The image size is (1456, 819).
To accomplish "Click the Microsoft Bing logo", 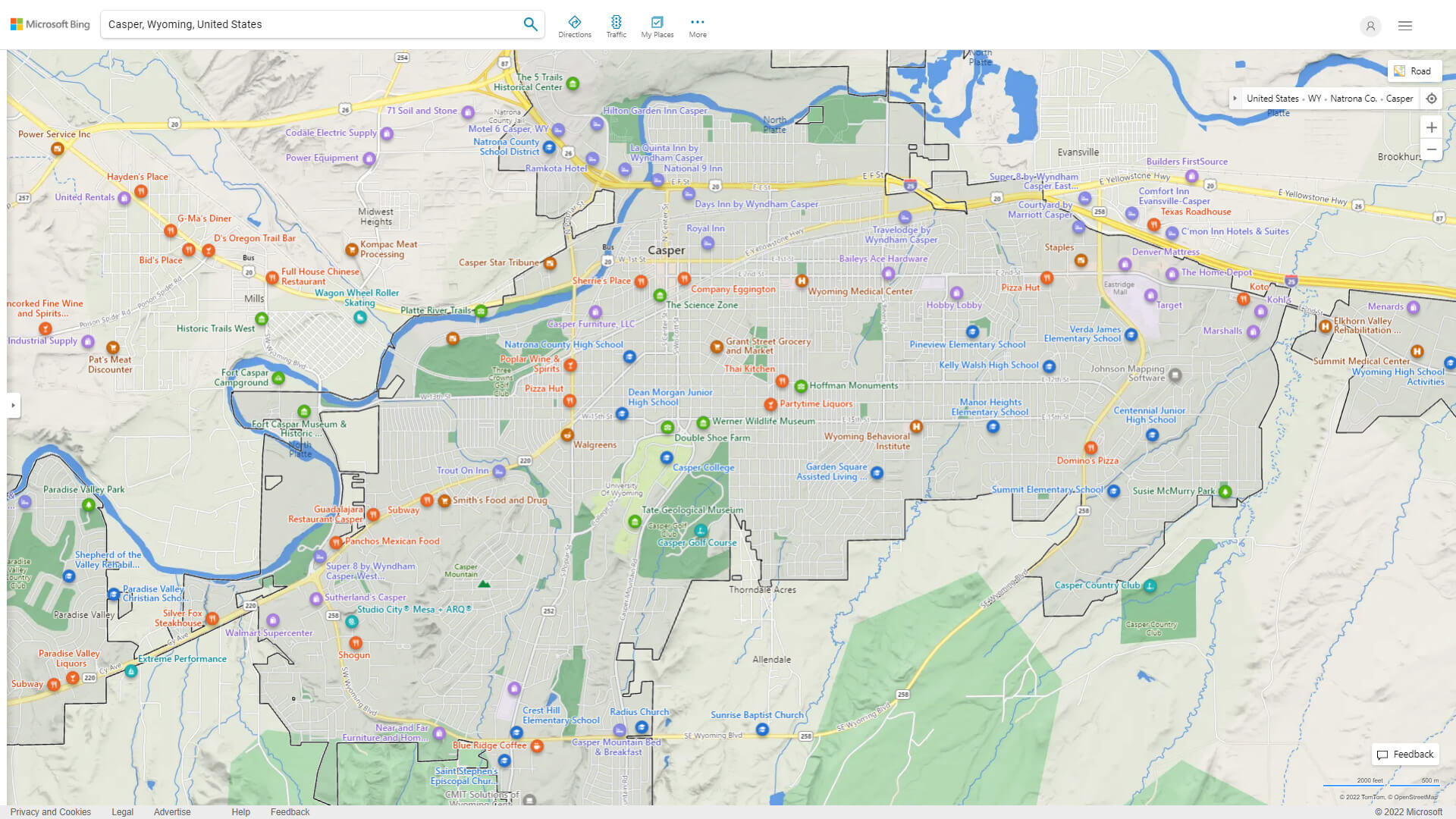I will point(50,24).
